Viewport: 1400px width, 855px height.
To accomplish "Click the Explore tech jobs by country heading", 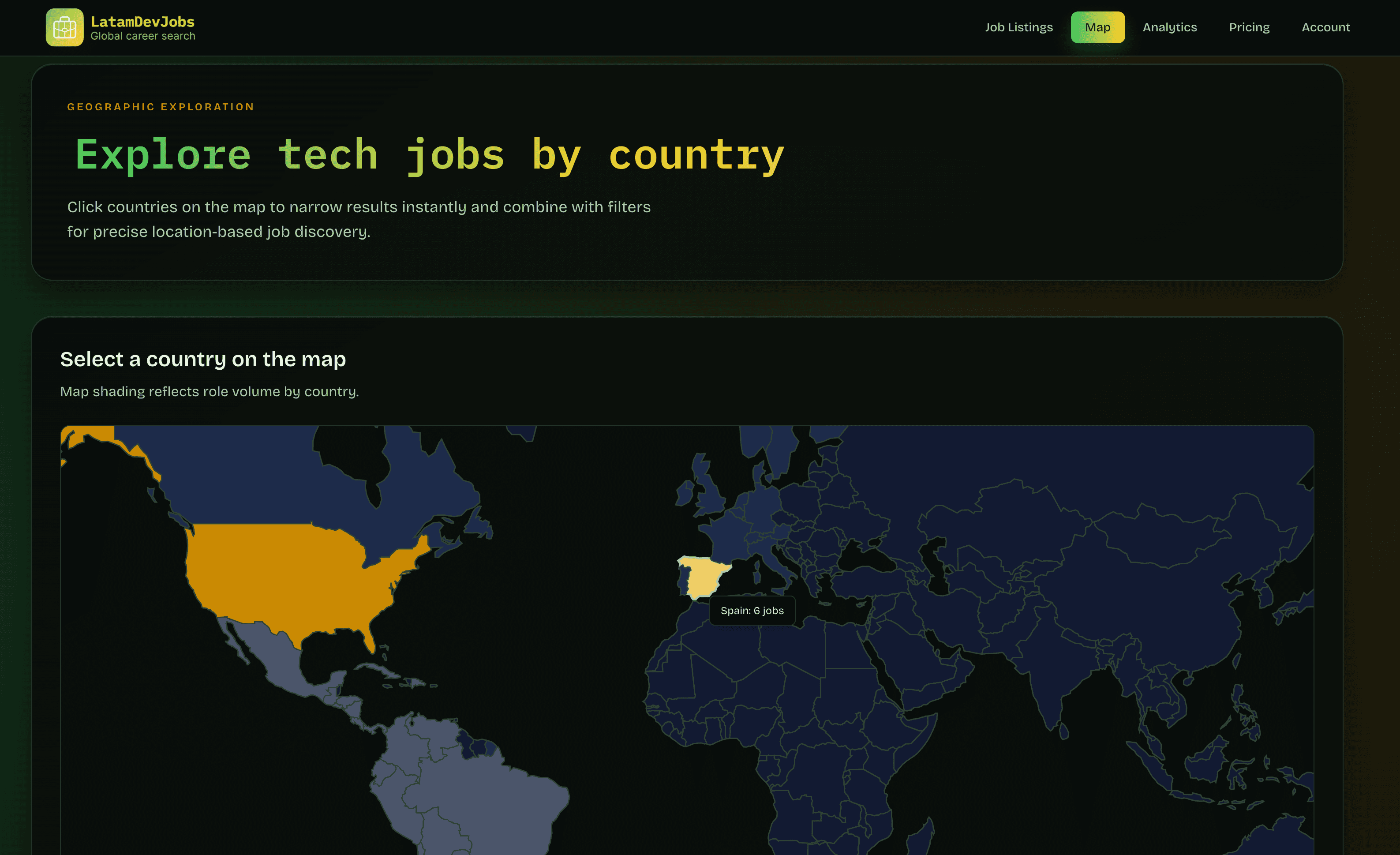I will 429,154.
